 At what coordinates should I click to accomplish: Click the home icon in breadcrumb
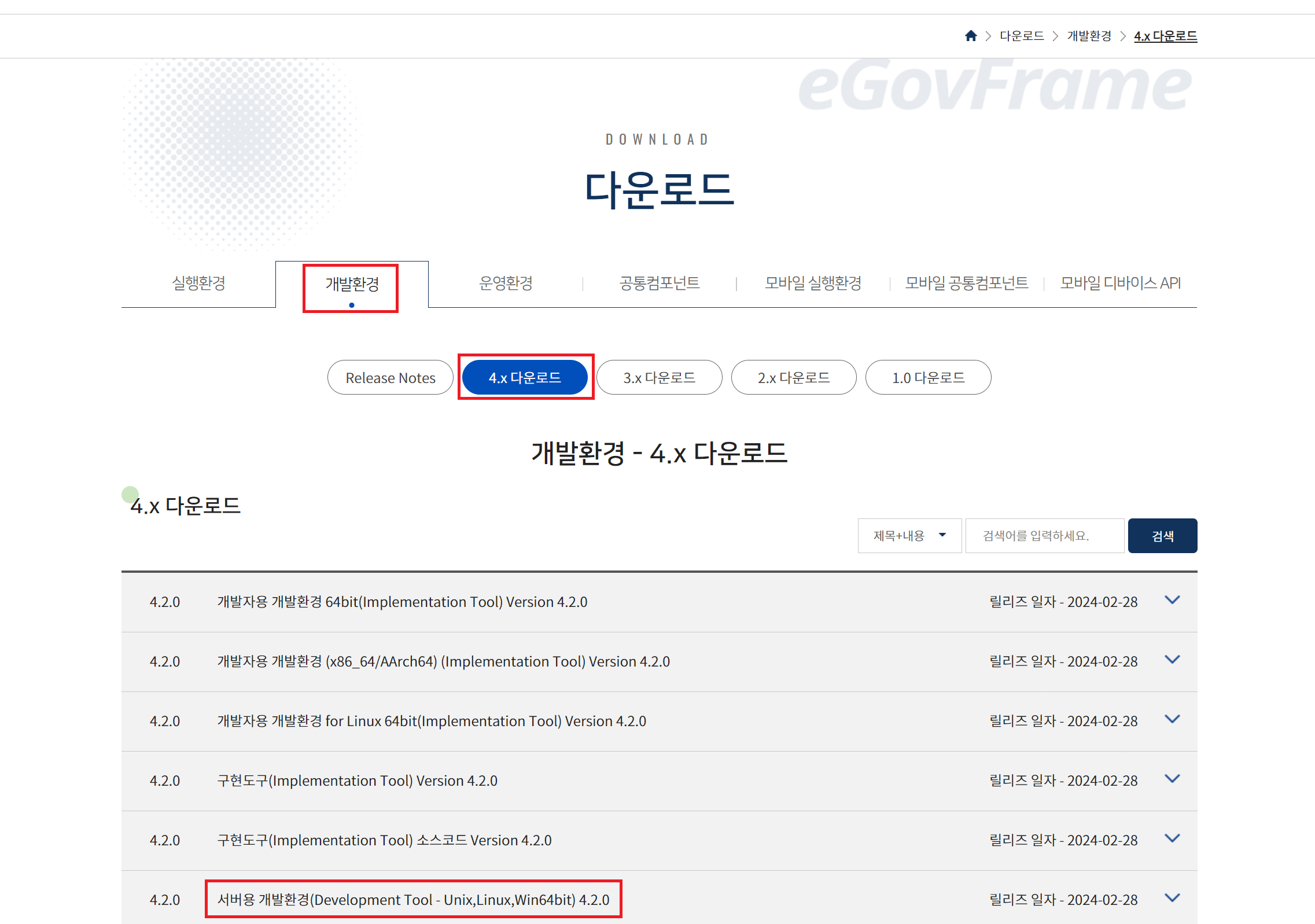971,36
